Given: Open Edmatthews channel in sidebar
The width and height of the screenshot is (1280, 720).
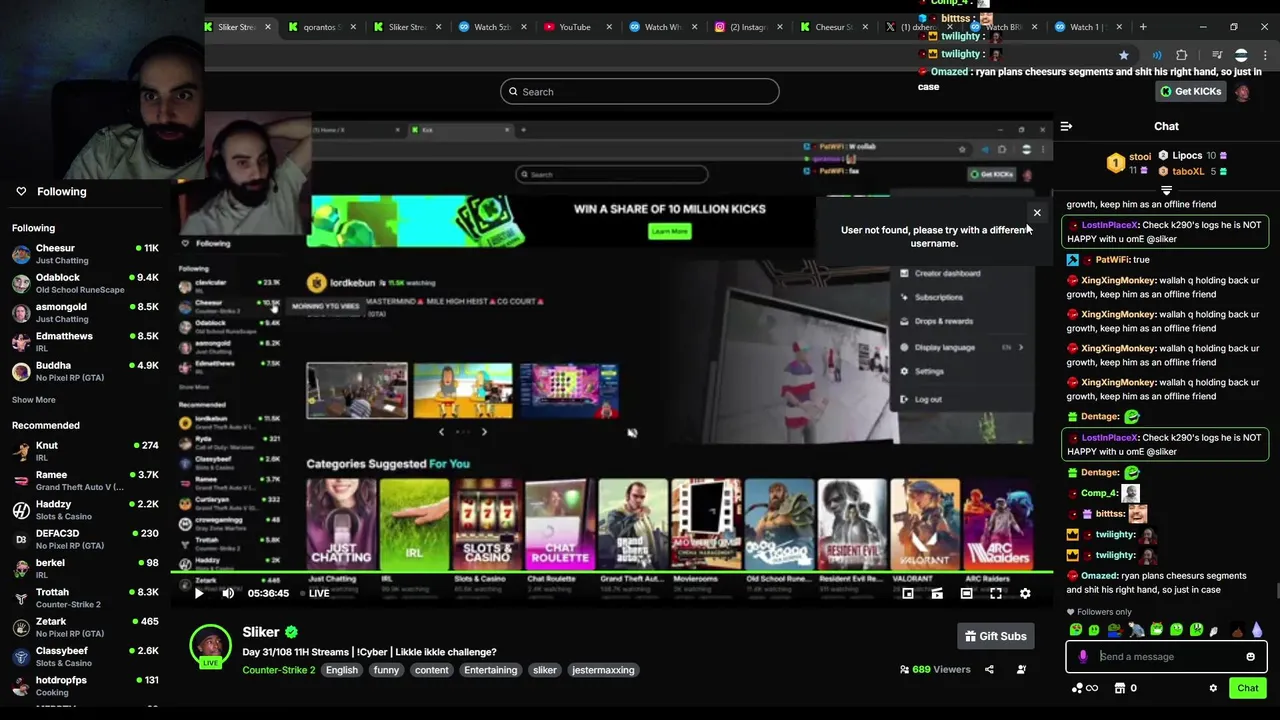Looking at the screenshot, I should (84, 342).
